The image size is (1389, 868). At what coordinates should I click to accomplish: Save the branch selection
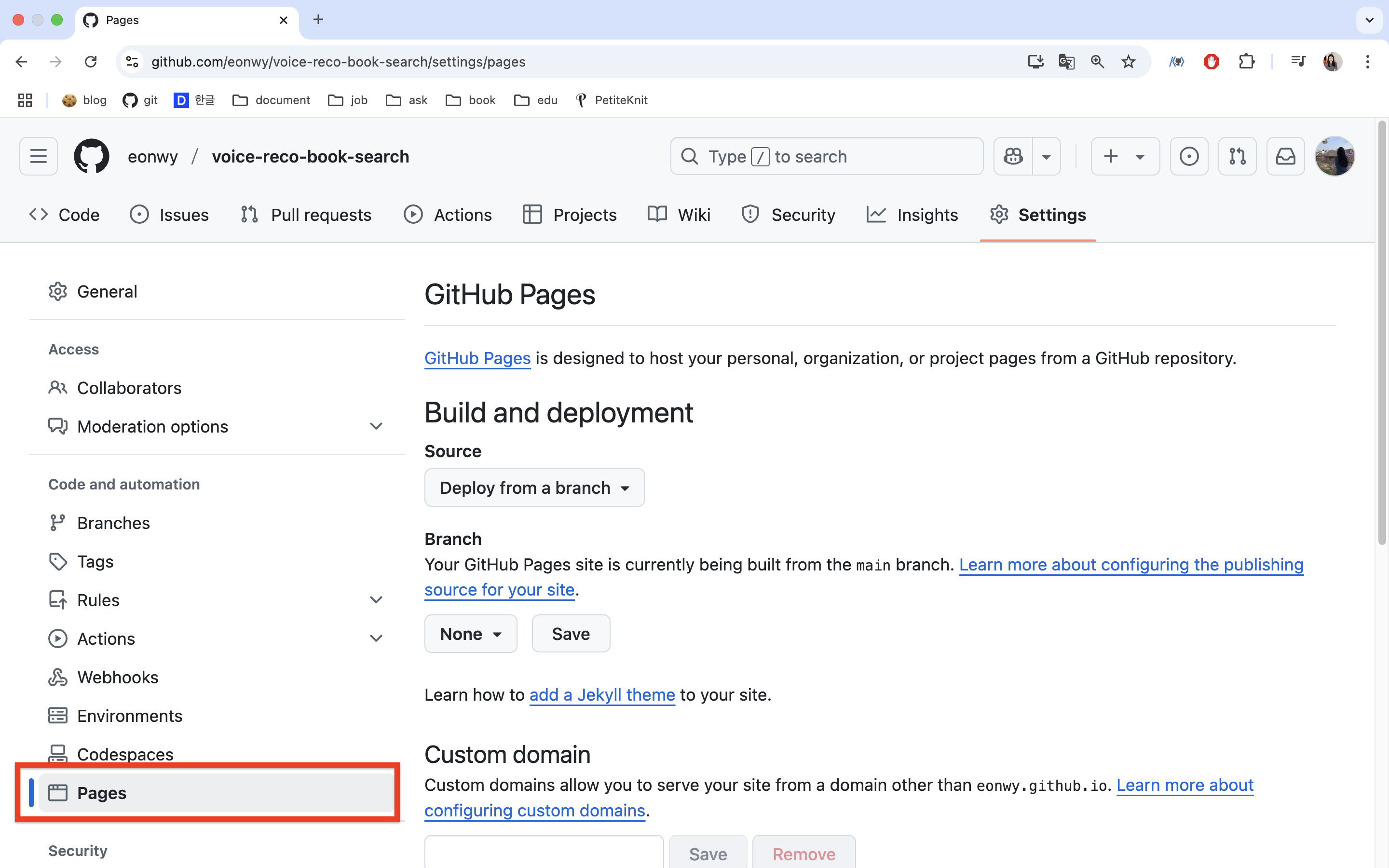click(x=570, y=634)
